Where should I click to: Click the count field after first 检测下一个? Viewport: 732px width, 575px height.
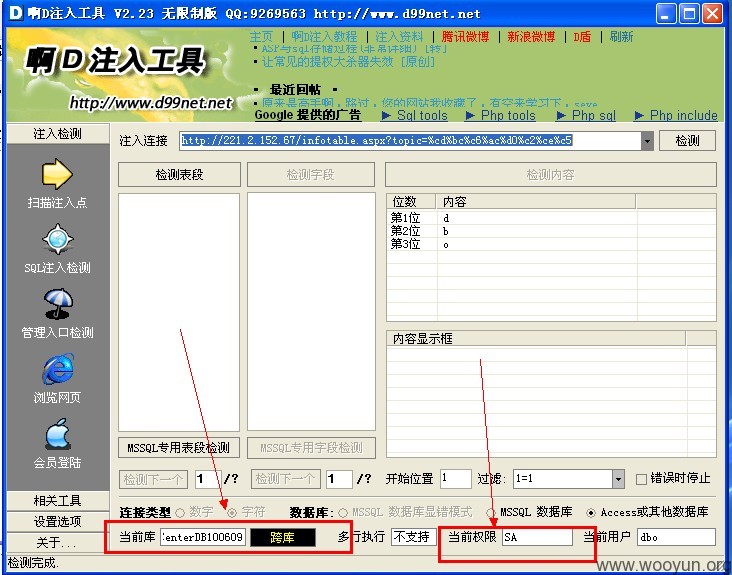(x=207, y=479)
